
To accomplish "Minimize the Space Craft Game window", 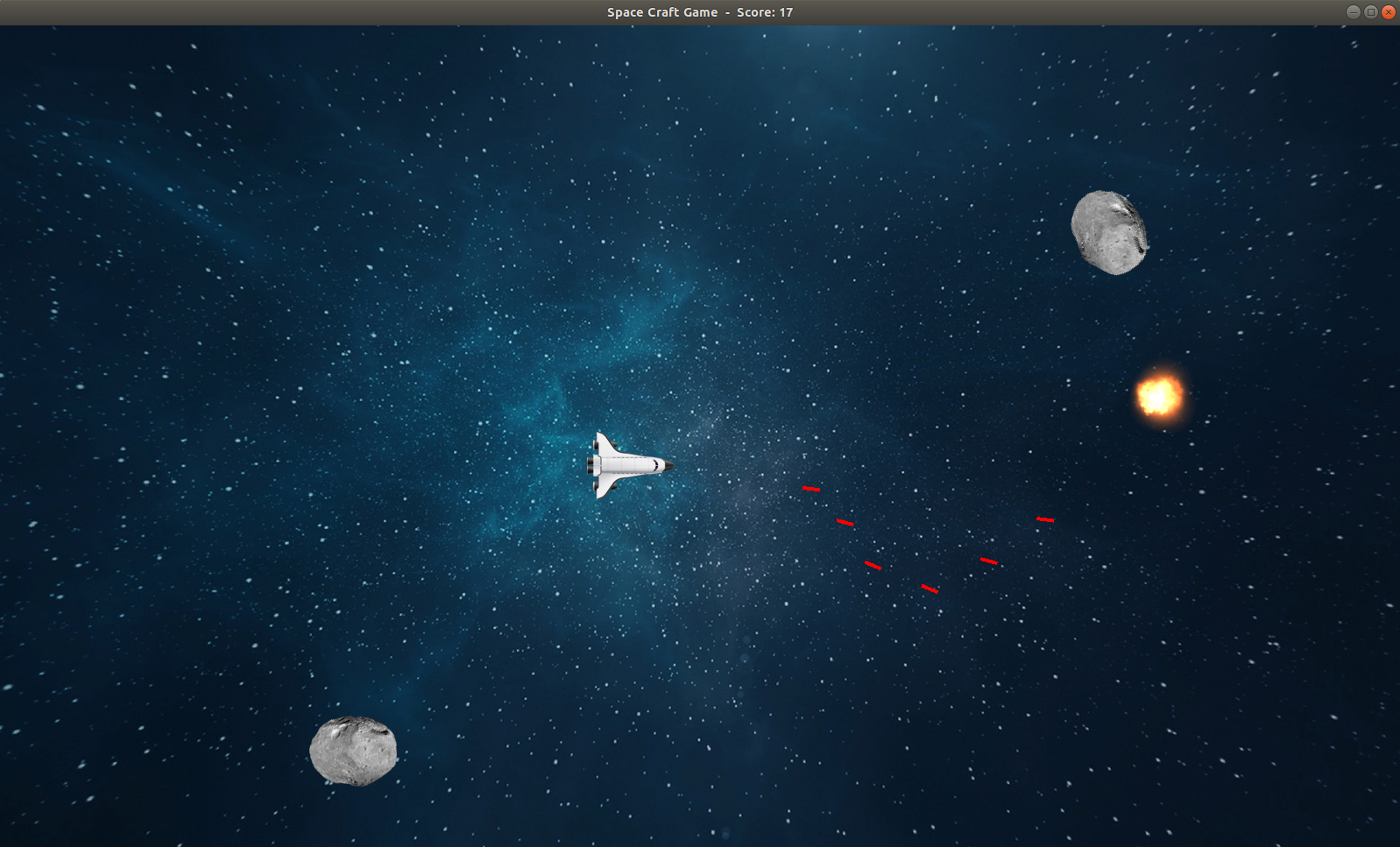I will tap(1354, 12).
